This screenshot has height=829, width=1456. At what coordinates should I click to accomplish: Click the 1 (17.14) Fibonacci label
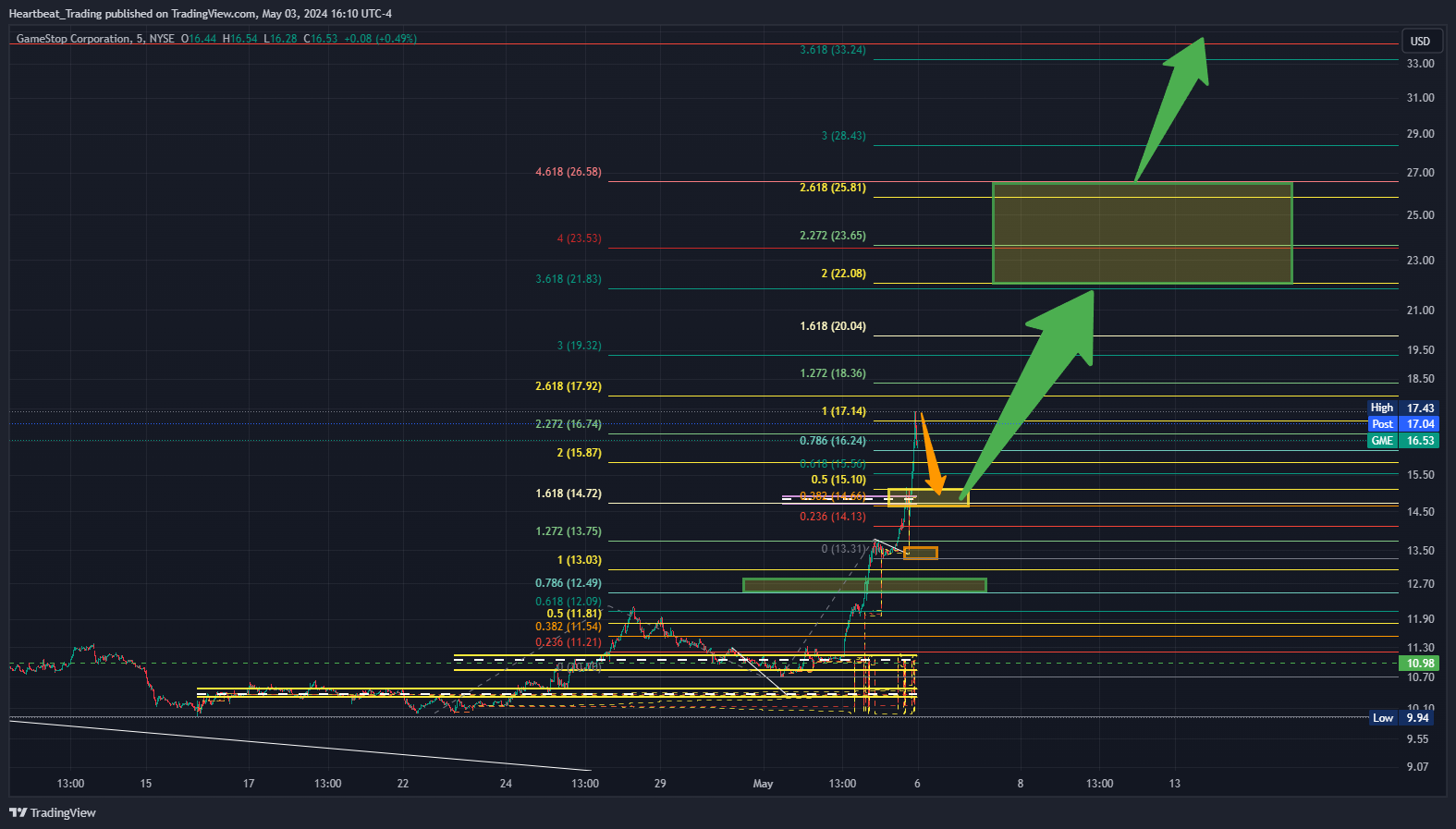pyautogui.click(x=844, y=411)
